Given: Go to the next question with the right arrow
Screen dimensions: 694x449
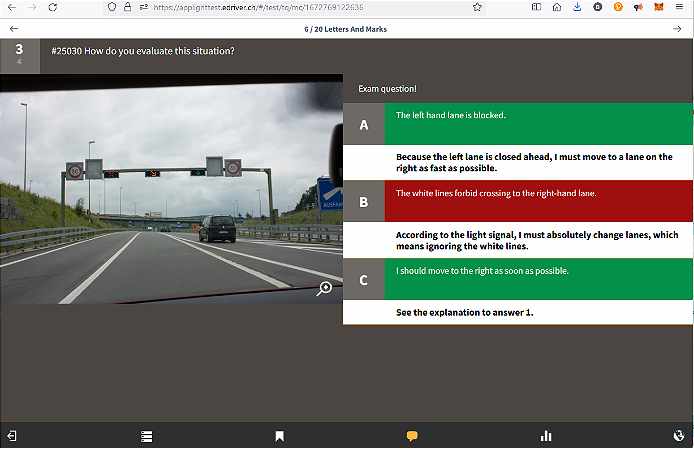Looking at the screenshot, I should coord(677,29).
